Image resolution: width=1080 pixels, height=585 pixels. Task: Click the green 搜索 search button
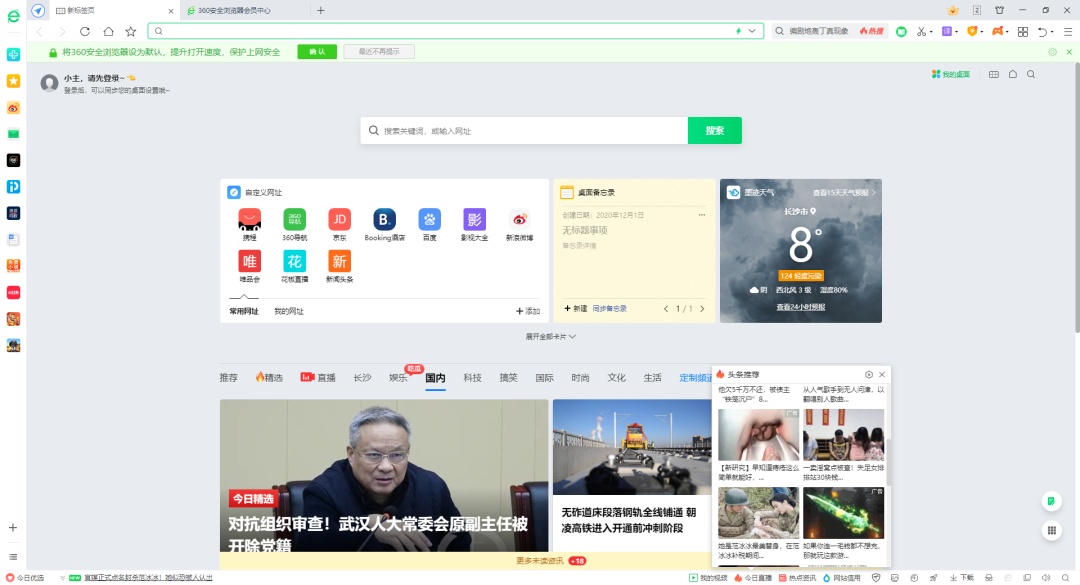[715, 130]
